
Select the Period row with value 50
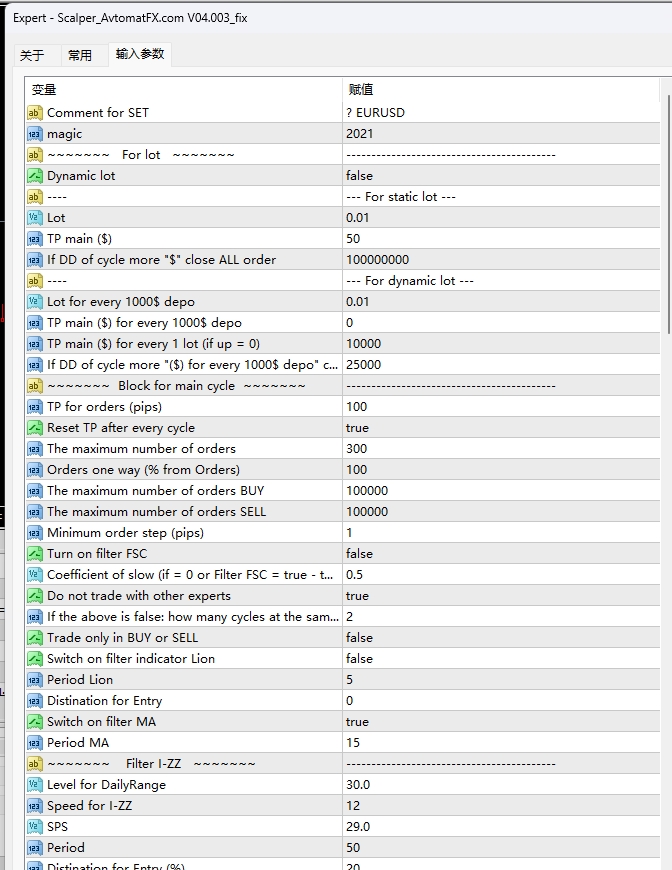[x=342, y=848]
